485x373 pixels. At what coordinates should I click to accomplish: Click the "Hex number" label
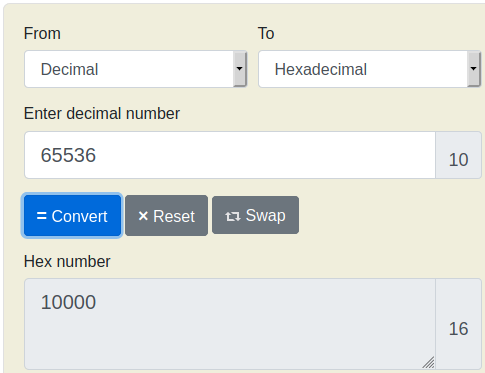point(67,261)
